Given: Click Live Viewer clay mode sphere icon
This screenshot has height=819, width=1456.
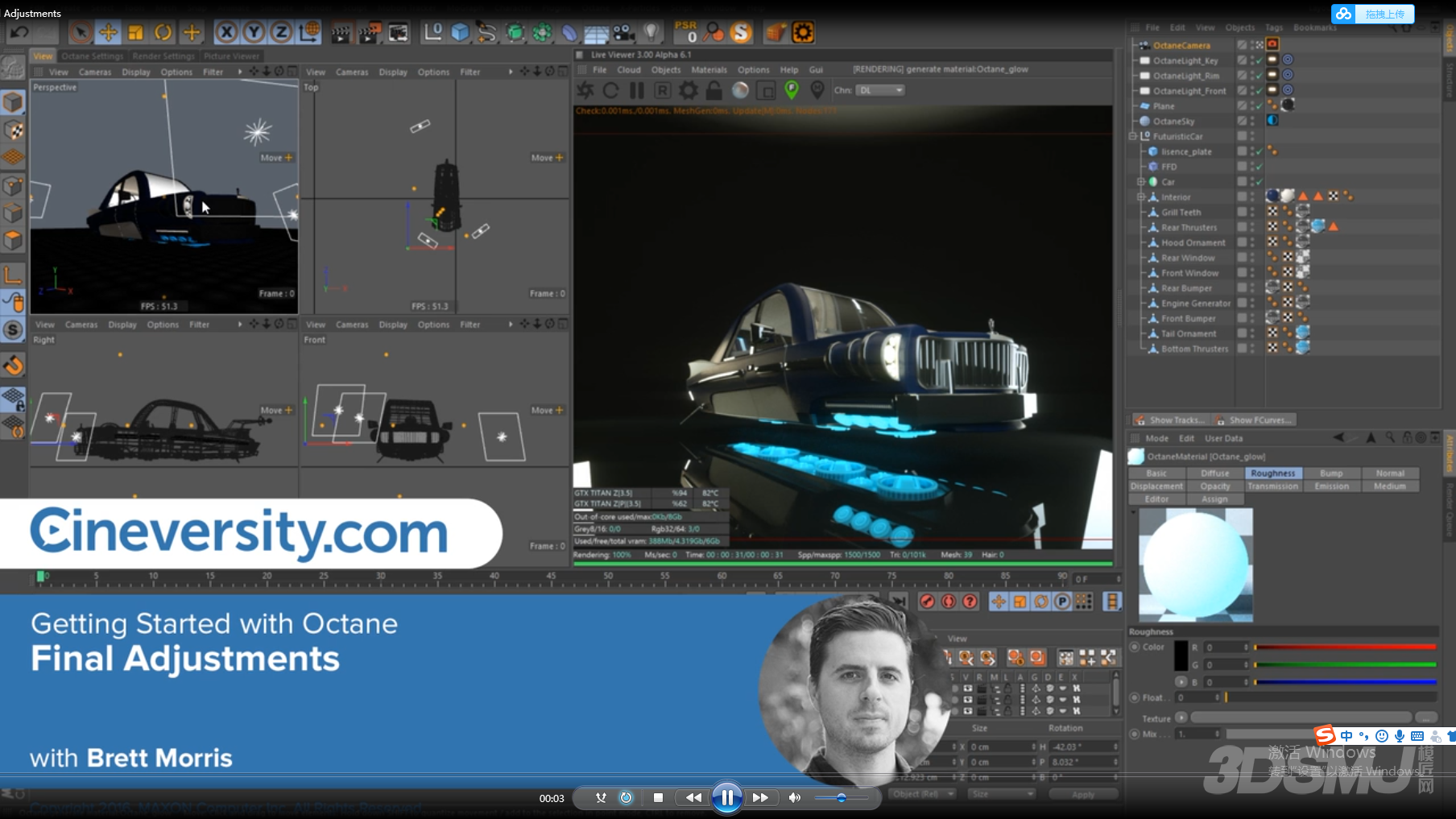Looking at the screenshot, I should tap(740, 90).
